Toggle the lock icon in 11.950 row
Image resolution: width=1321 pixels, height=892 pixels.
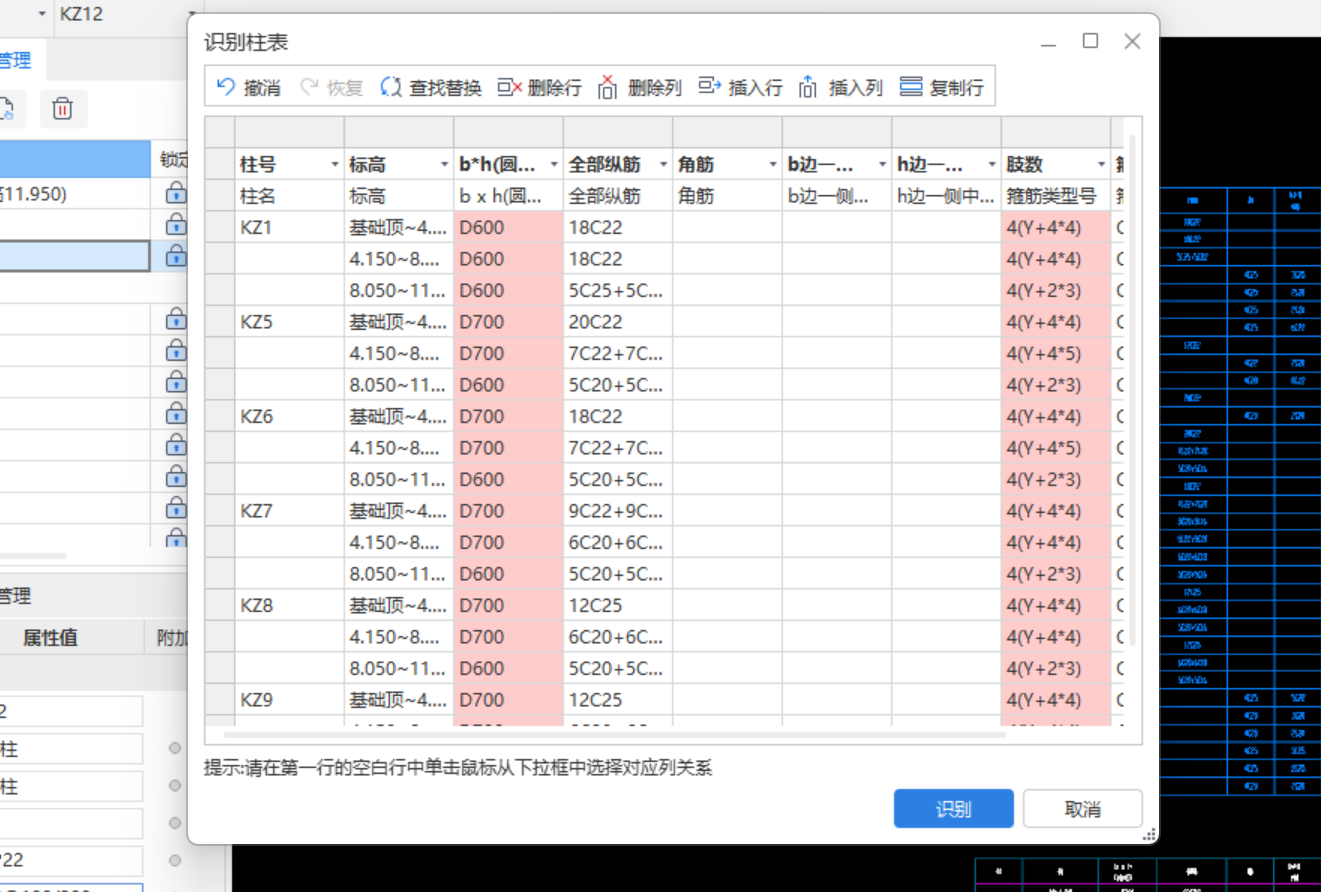pyautogui.click(x=176, y=193)
